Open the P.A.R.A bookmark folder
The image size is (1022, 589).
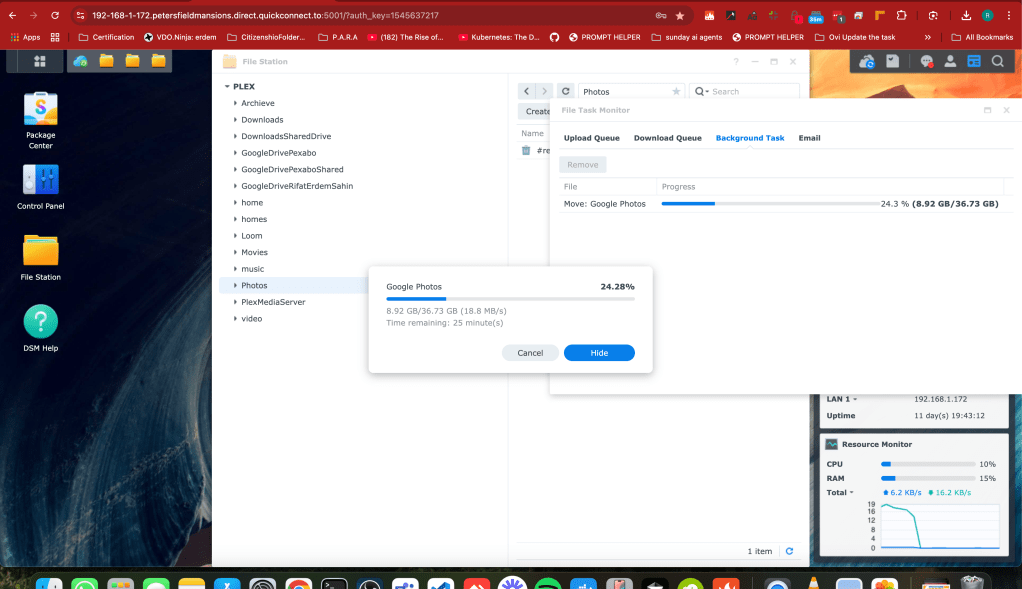pos(338,37)
